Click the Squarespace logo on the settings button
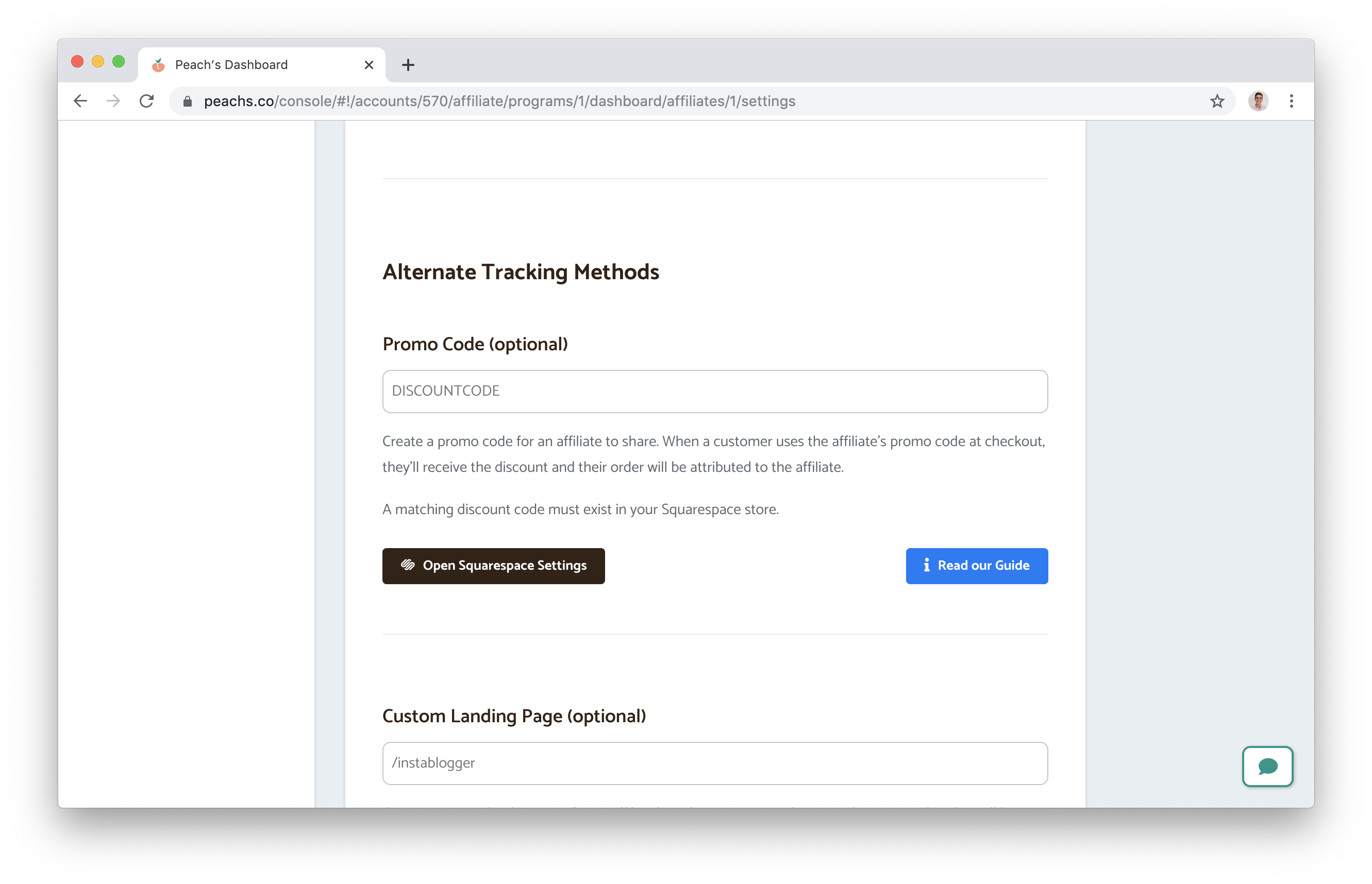Viewport: 1372px width, 884px height. [x=409, y=566]
